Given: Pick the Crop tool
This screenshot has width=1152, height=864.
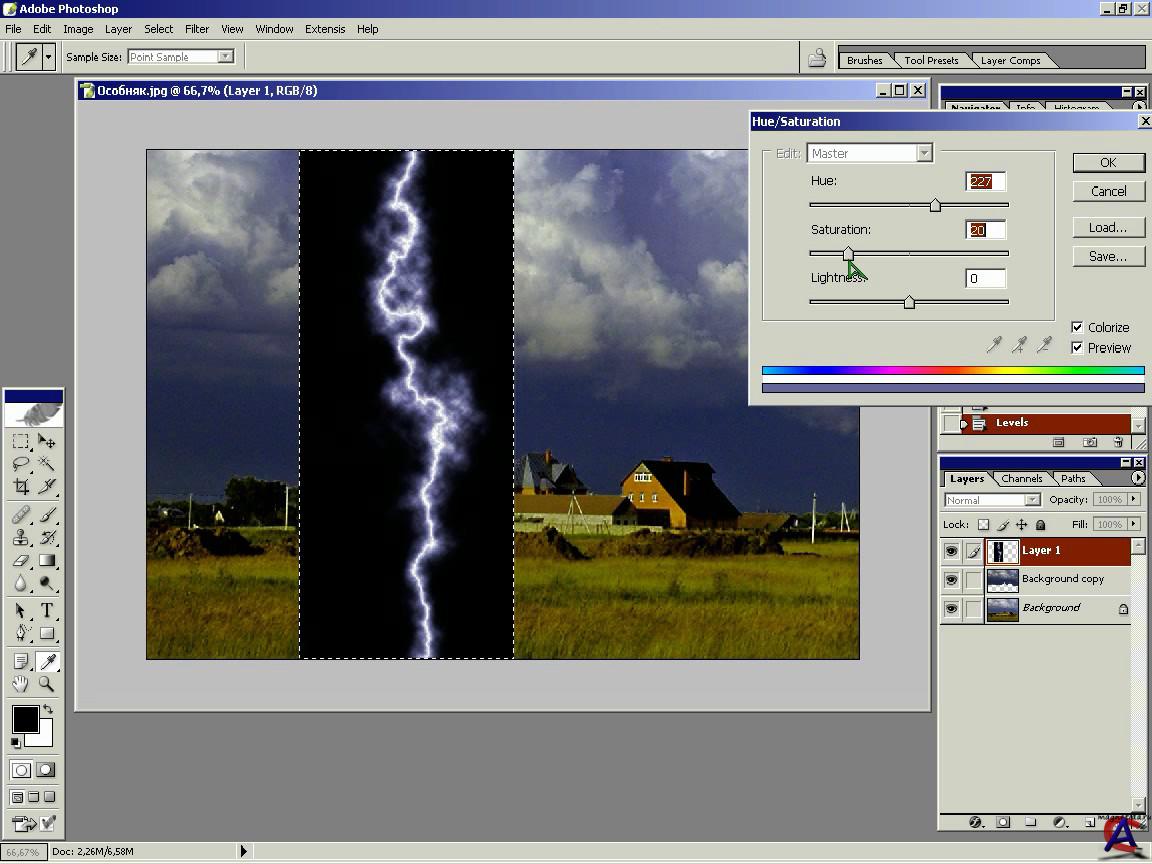Looking at the screenshot, I should (20, 487).
